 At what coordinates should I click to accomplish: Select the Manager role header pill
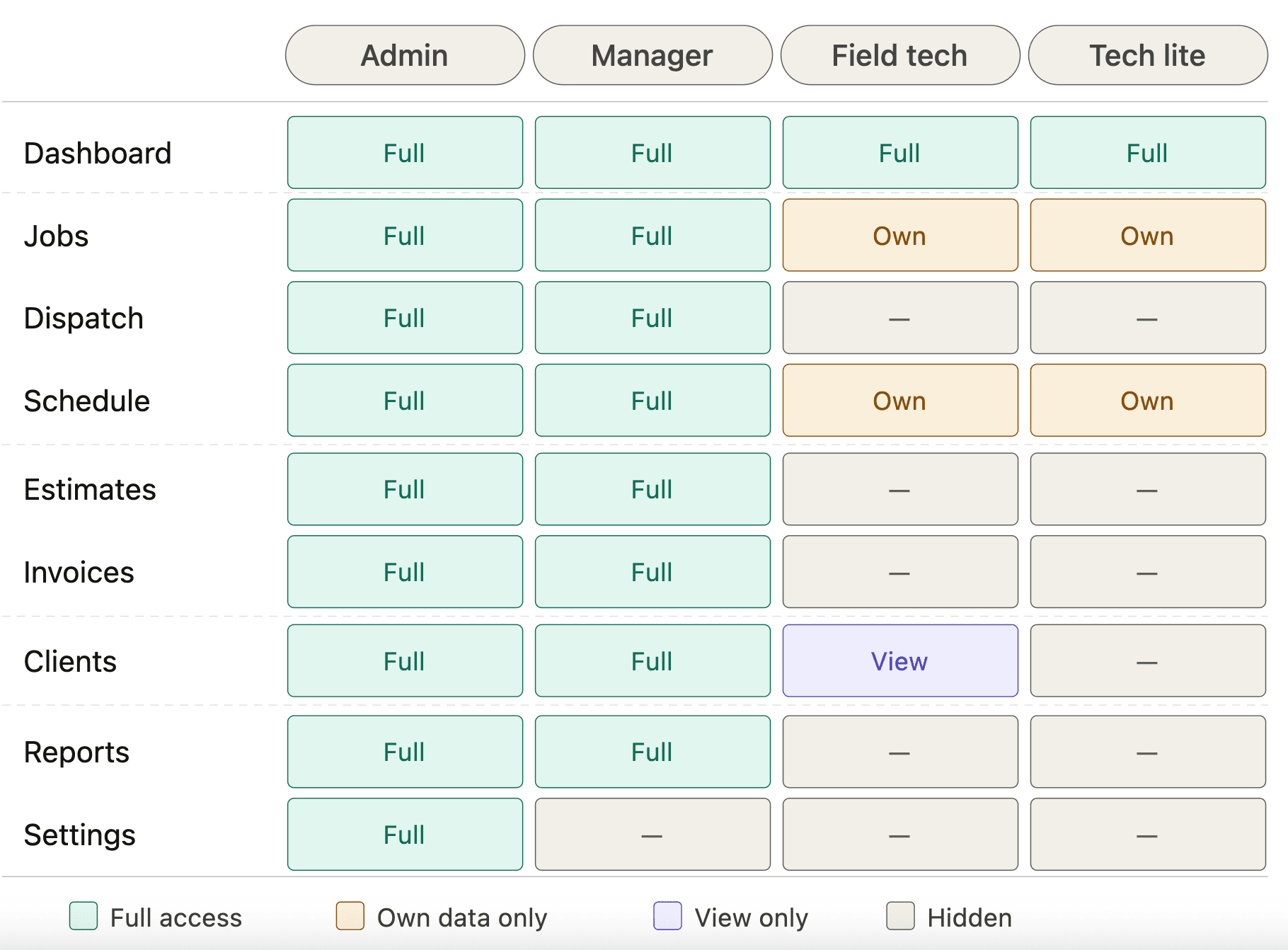point(652,55)
